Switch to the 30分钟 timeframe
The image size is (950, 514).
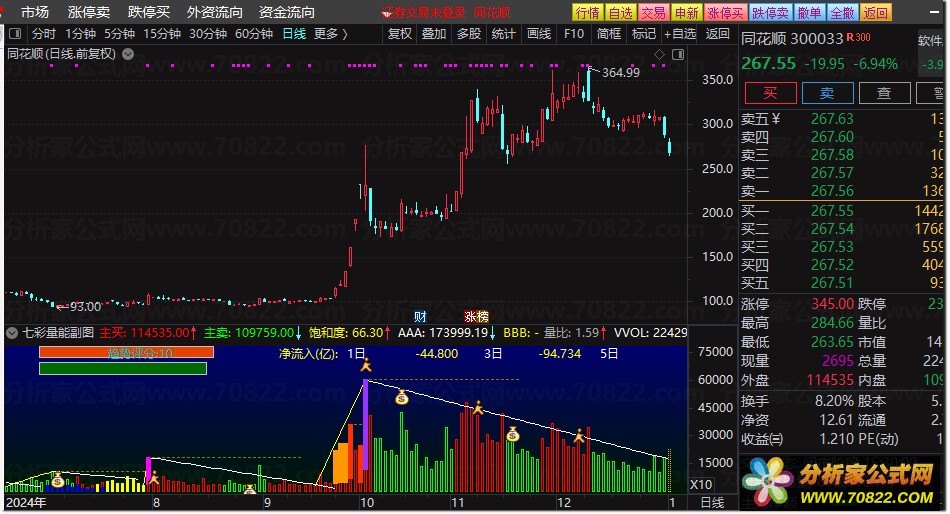pos(208,34)
